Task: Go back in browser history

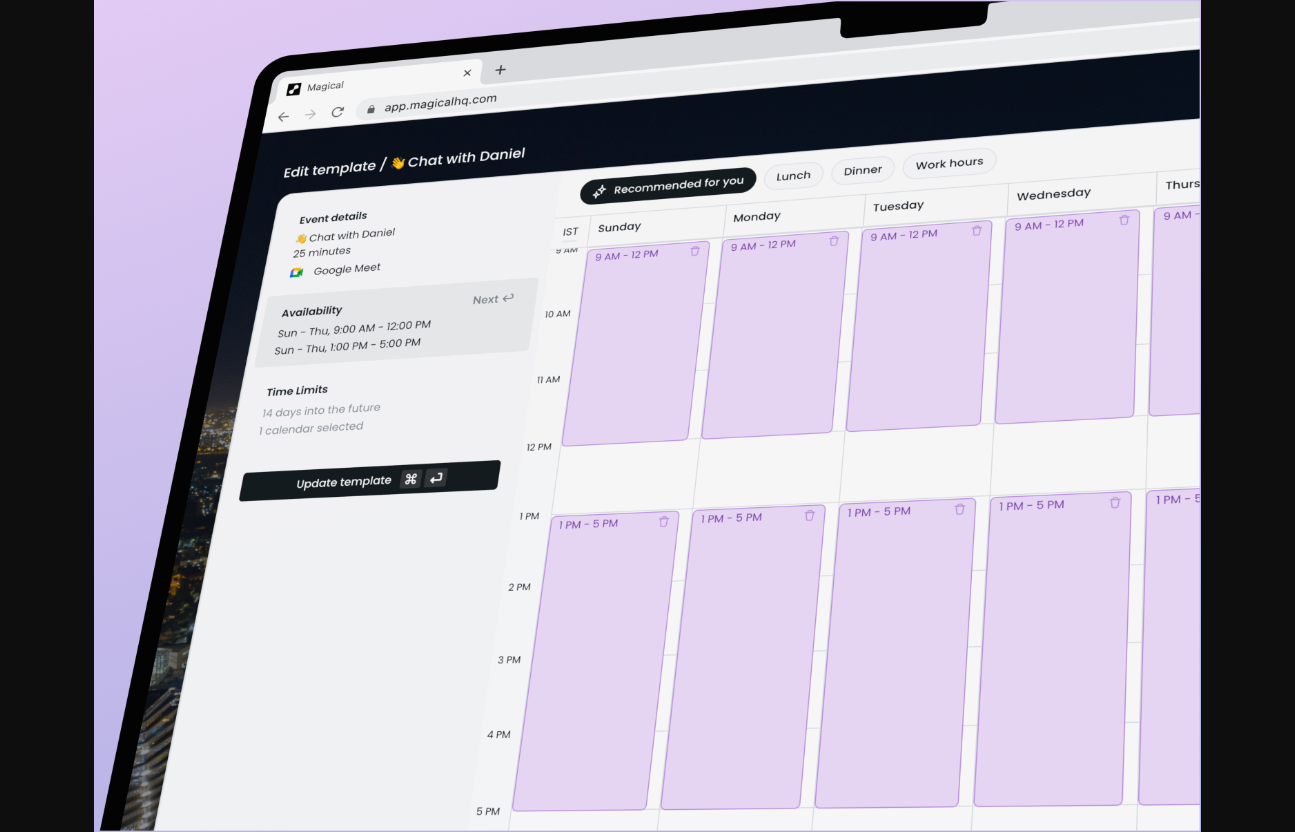Action: pos(283,117)
